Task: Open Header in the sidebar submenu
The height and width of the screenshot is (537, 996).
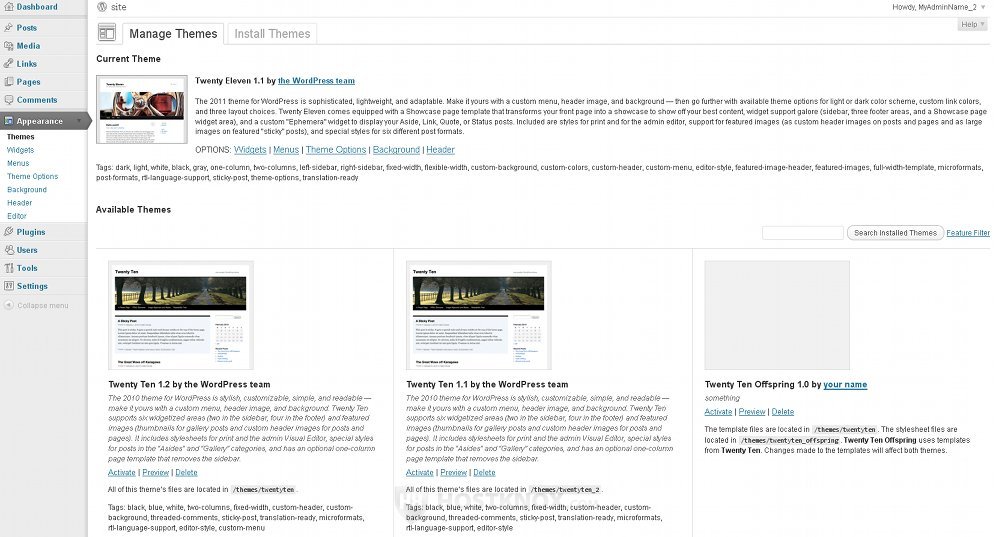Action: click(20, 203)
